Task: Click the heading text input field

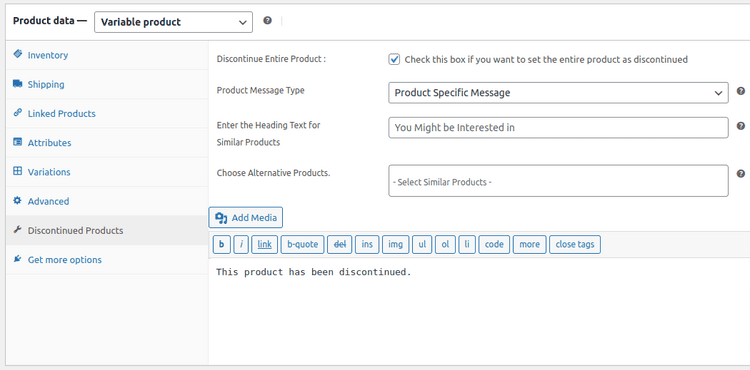Action: pyautogui.click(x=558, y=128)
